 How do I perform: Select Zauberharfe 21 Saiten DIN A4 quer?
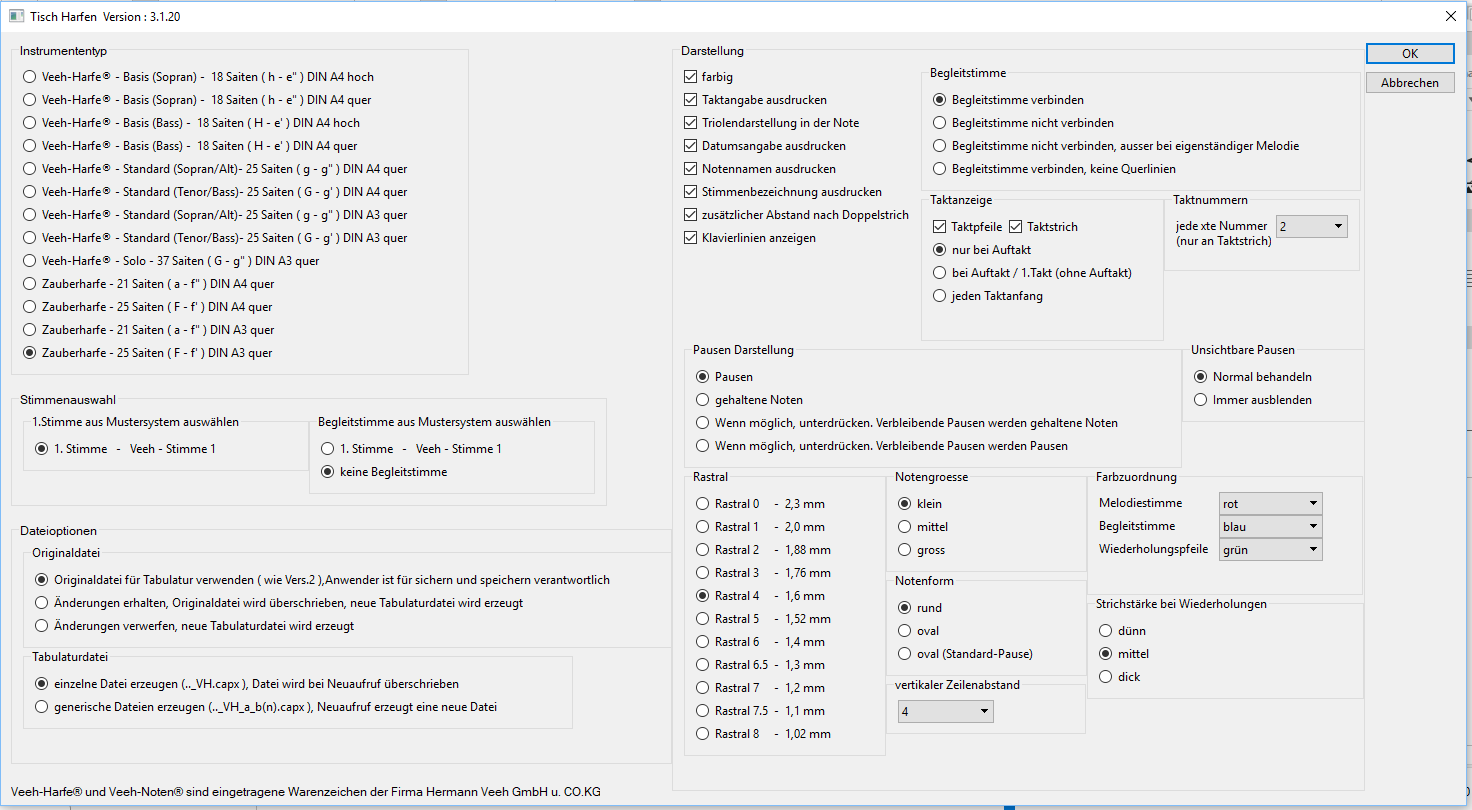click(x=30, y=284)
